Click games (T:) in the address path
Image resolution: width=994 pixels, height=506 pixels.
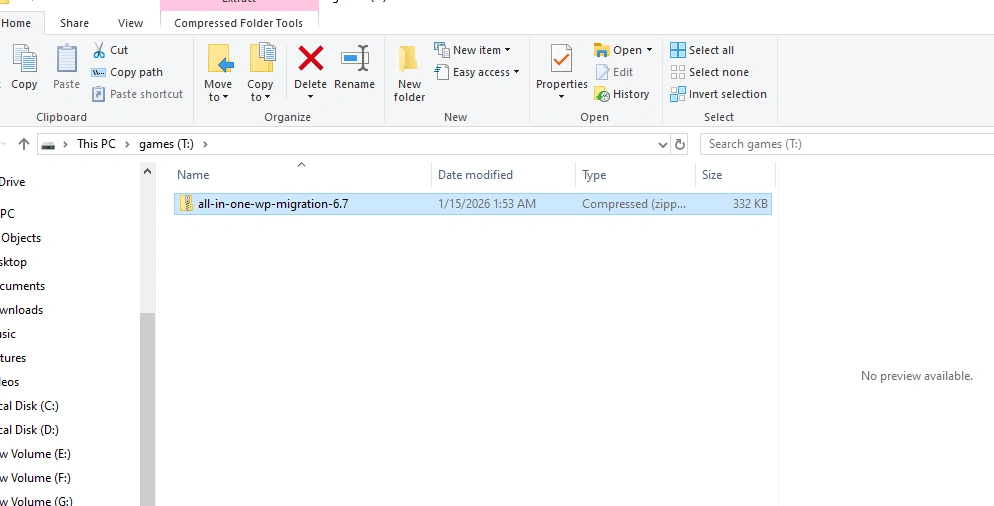point(166,144)
